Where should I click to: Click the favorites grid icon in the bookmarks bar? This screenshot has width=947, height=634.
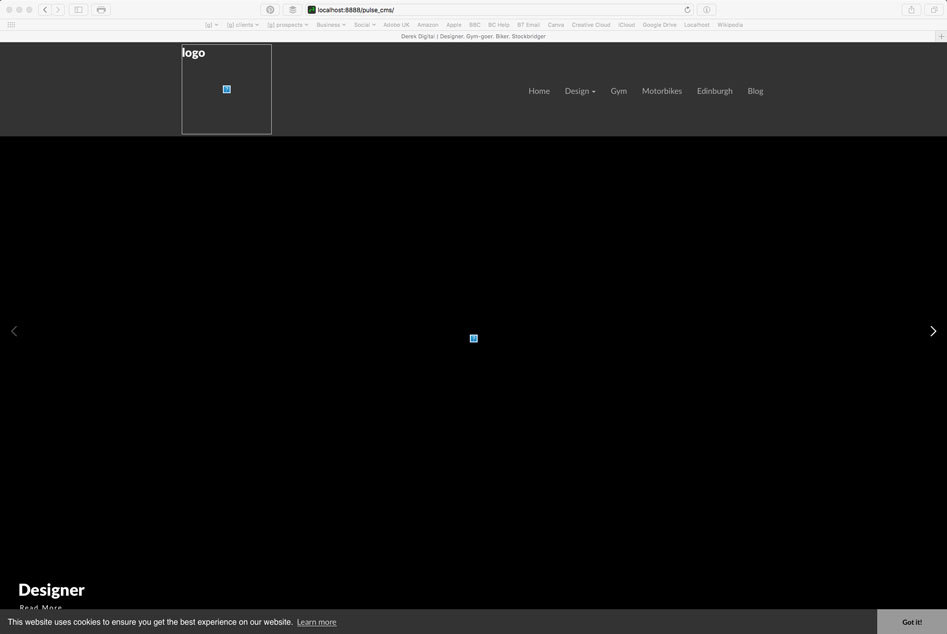point(11,25)
